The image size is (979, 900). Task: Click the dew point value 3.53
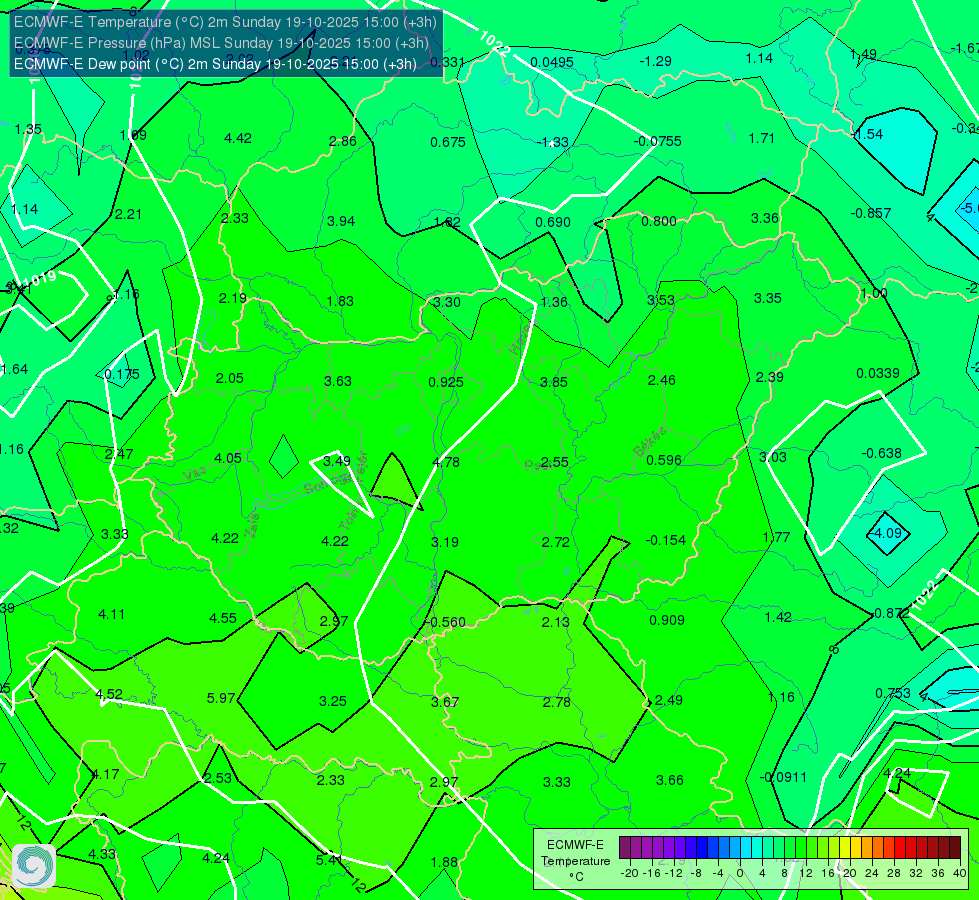coord(661,300)
